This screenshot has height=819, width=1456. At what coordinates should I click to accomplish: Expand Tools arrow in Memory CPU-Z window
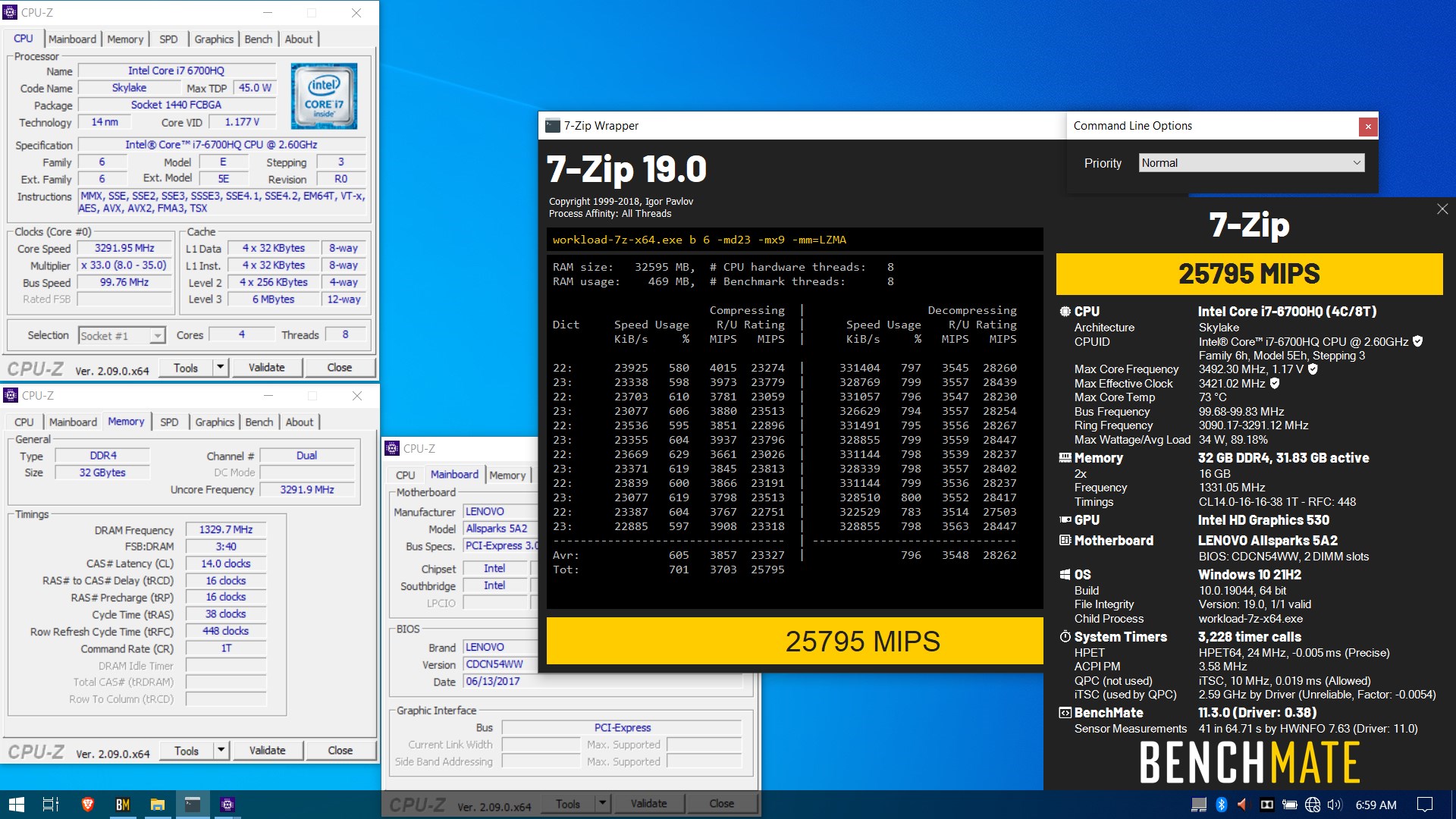[221, 750]
